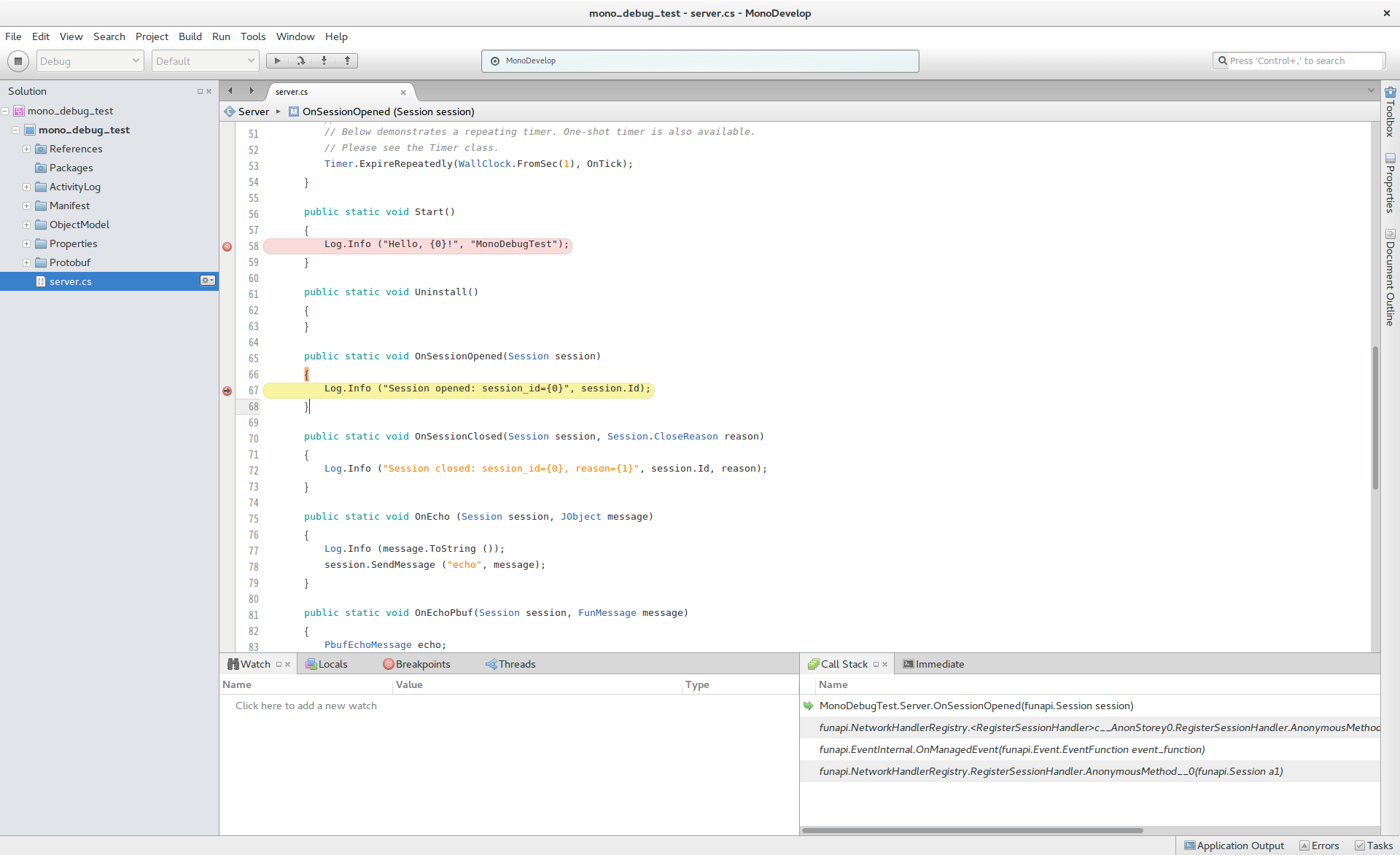Image resolution: width=1400 pixels, height=855 pixels.
Task: Open the Help menu
Action: [x=336, y=36]
